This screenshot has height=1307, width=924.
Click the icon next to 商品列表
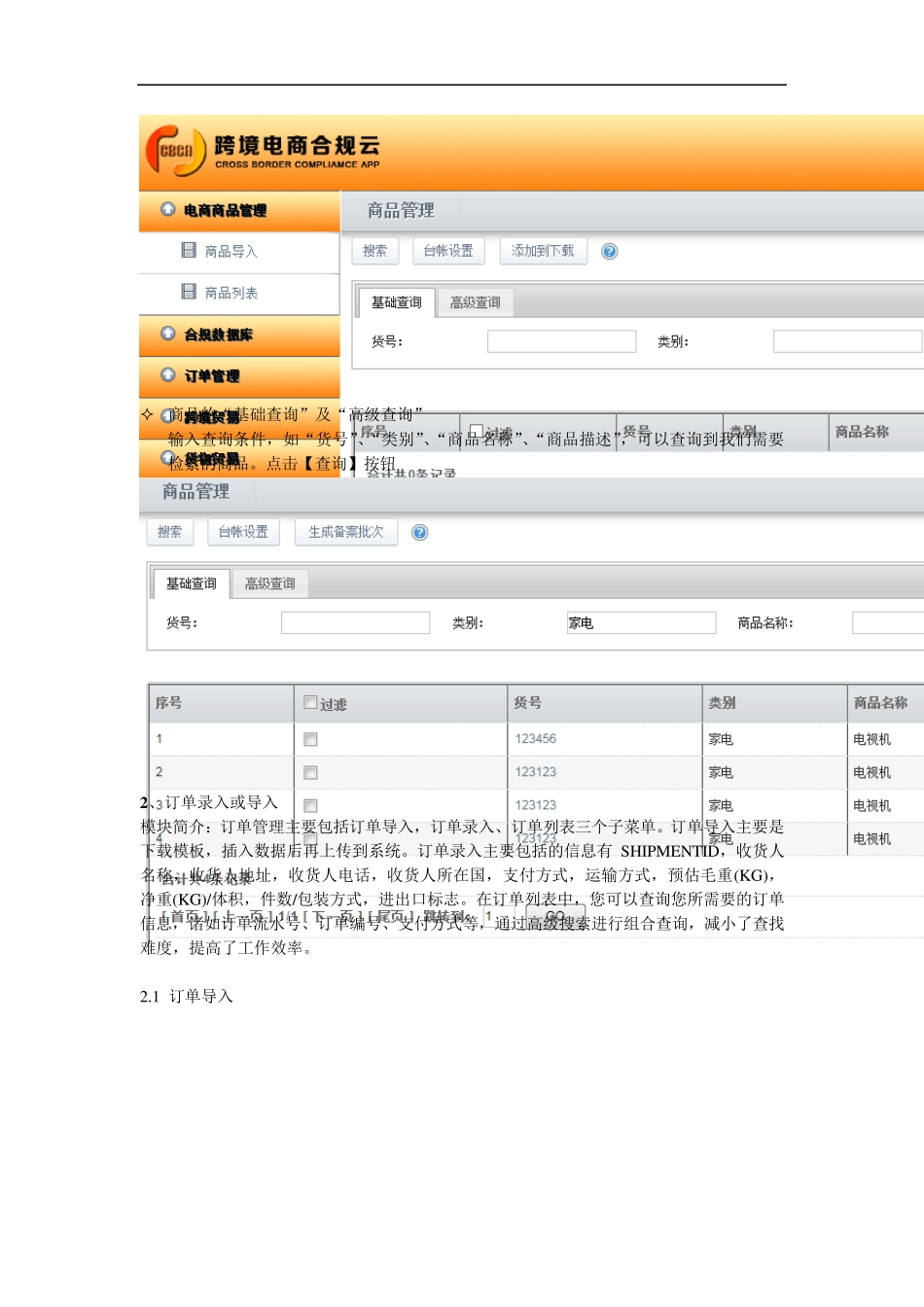[x=189, y=292]
